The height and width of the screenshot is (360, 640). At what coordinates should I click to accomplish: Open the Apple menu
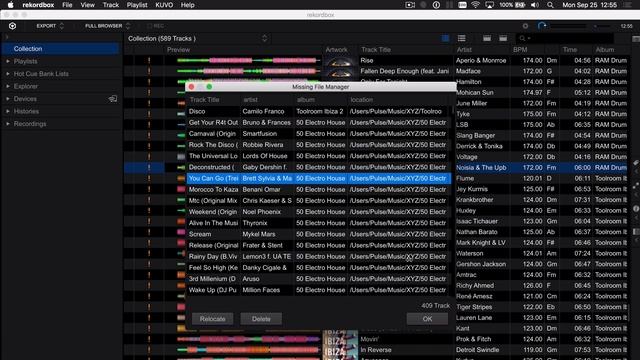point(11,5)
